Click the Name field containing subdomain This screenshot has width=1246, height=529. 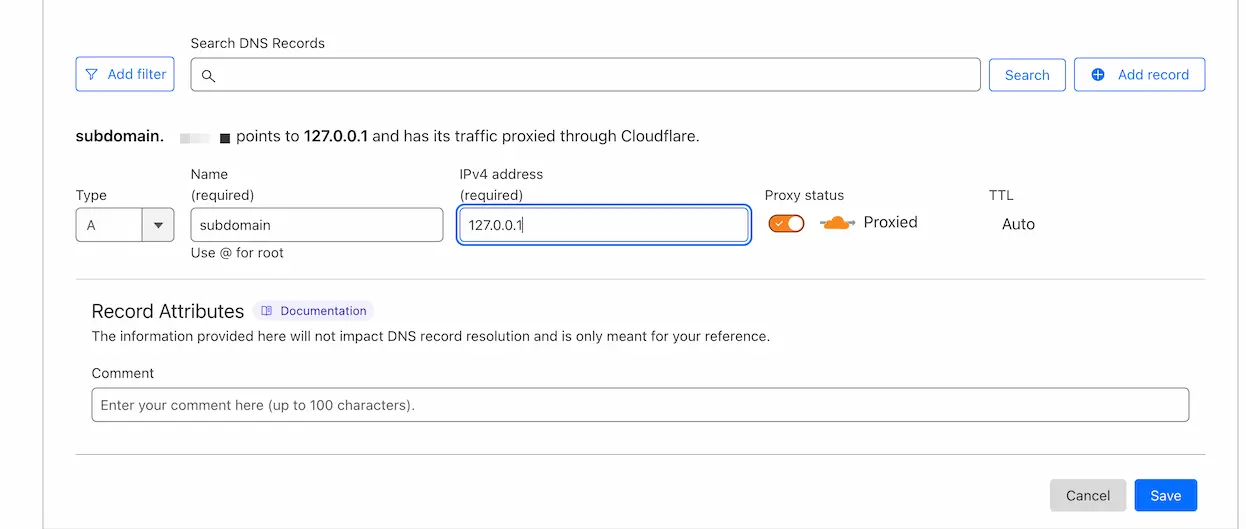[x=317, y=225]
